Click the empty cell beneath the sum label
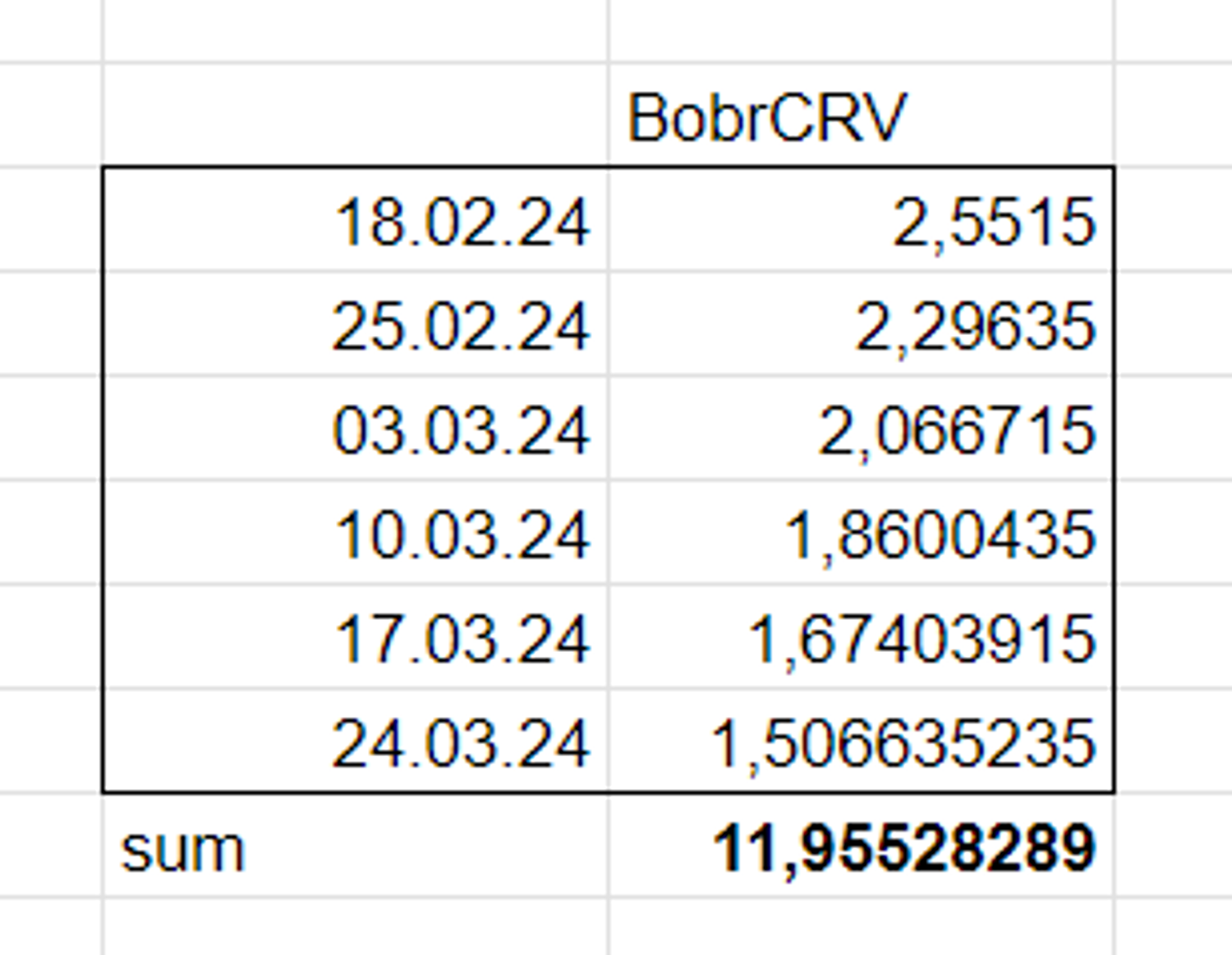 [355, 926]
